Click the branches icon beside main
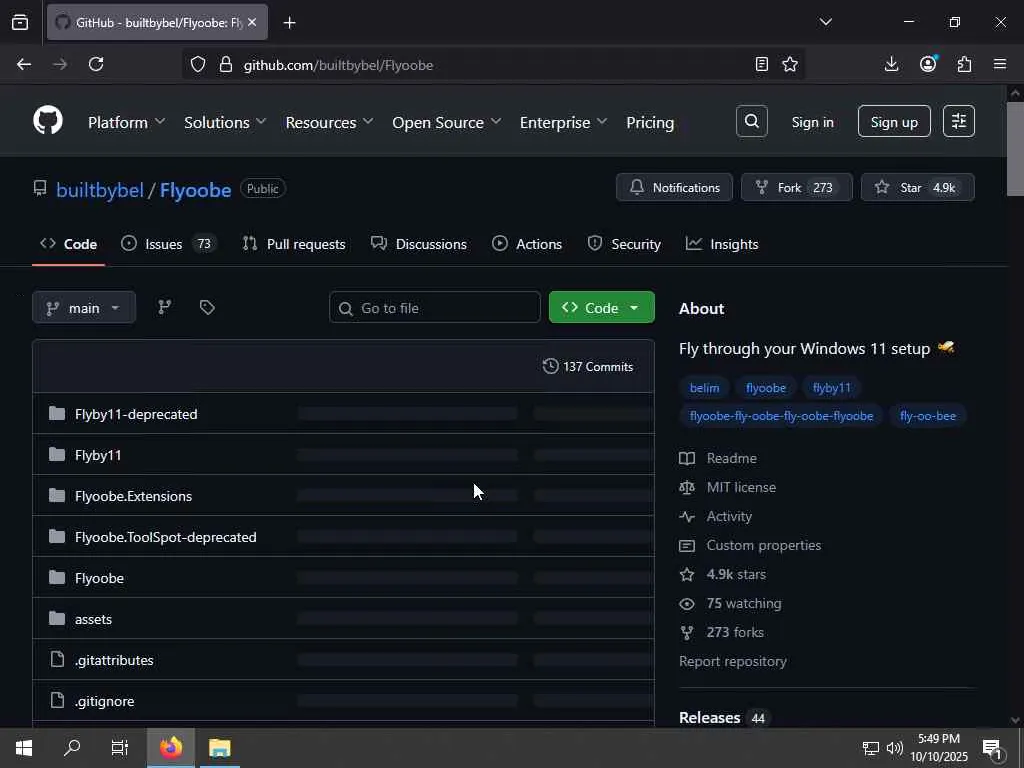Screen dimensions: 1024x768 (x=165, y=307)
